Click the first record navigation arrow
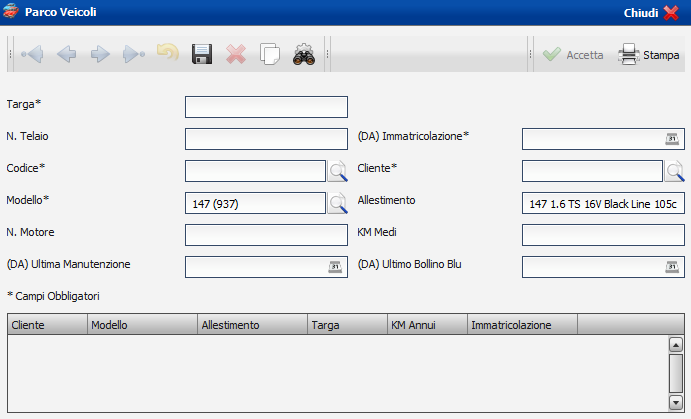Image resolution: width=691 pixels, height=419 pixels. pyautogui.click(x=33, y=55)
